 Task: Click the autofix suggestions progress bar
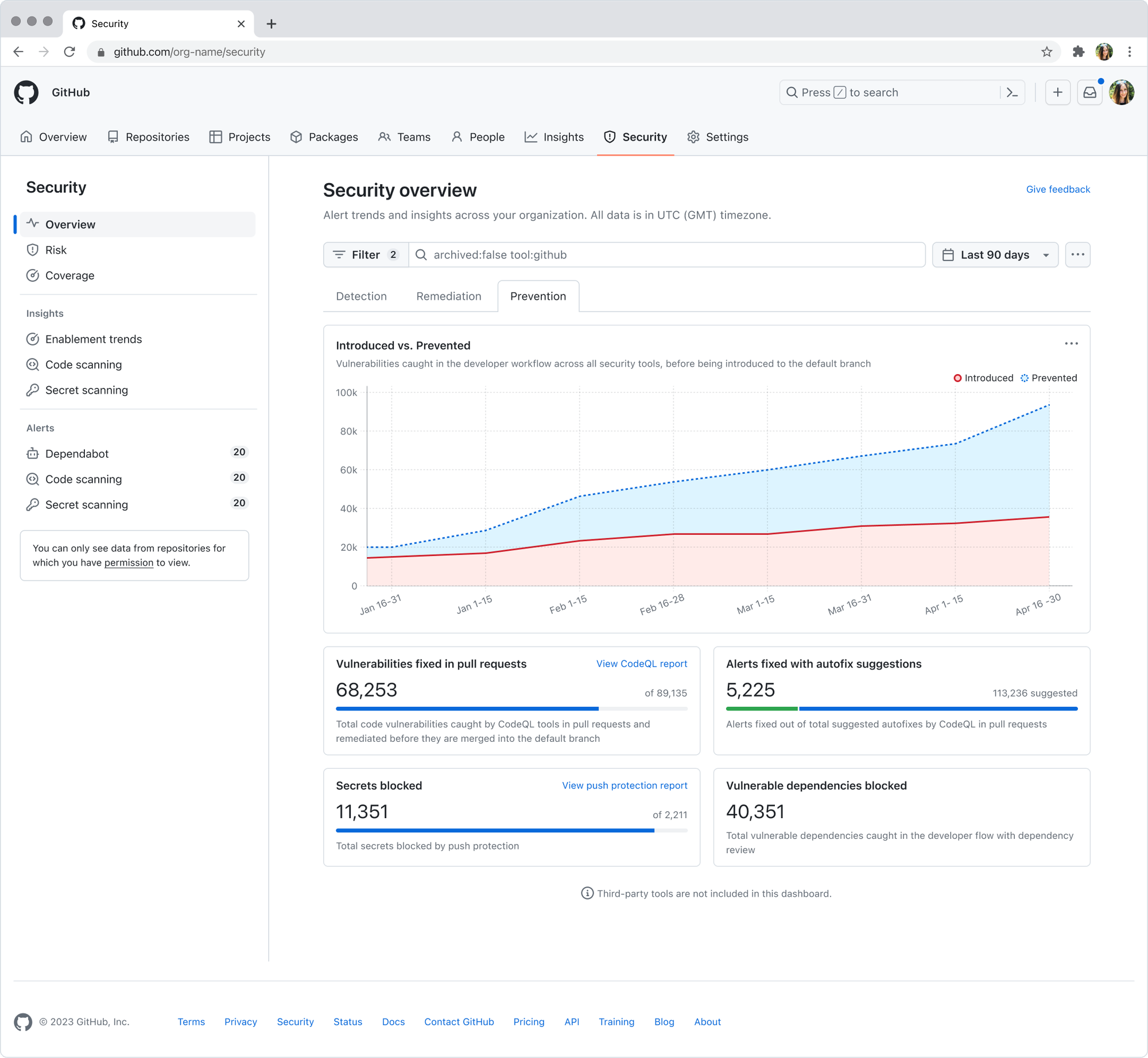click(901, 709)
